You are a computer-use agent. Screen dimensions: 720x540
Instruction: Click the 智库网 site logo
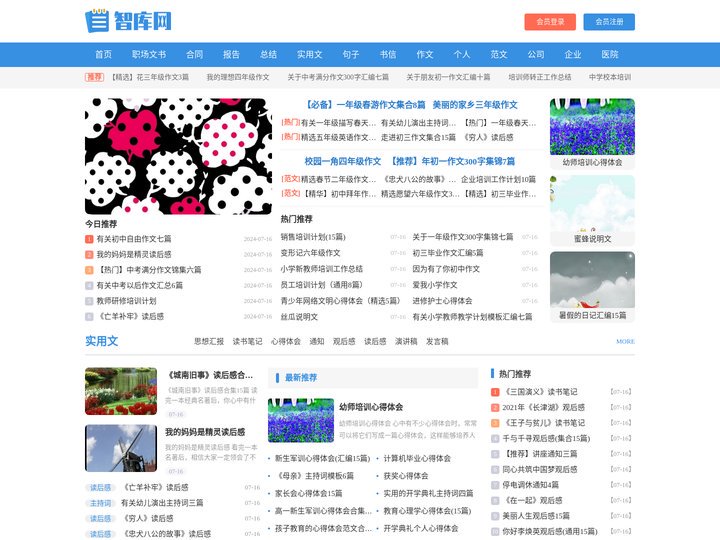pos(128,21)
